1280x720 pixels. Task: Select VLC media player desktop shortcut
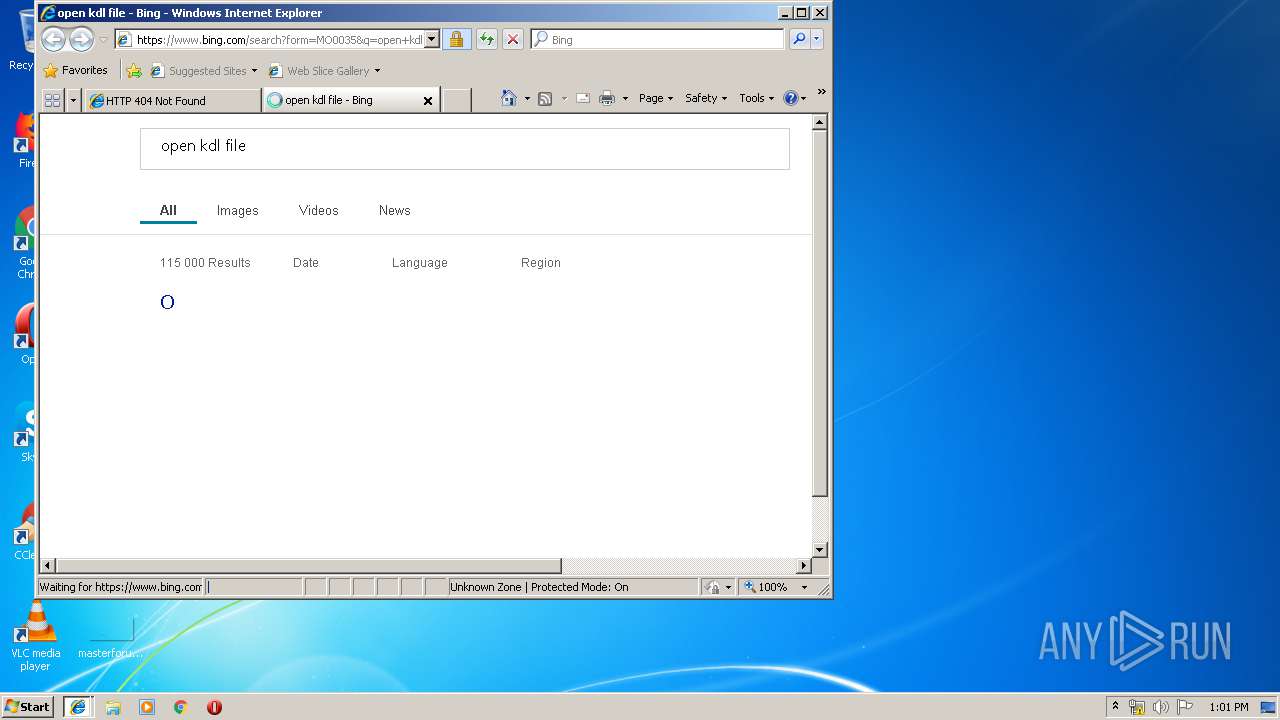click(x=36, y=637)
